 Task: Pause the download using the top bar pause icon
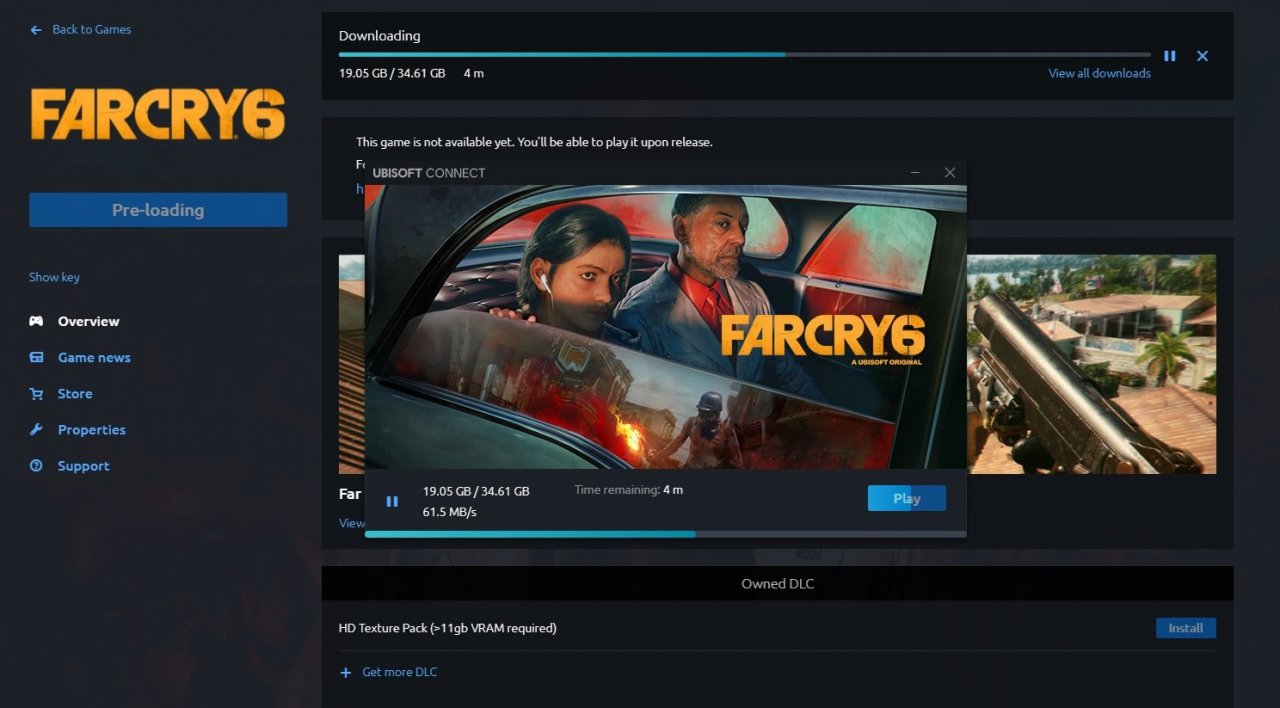pos(1170,56)
